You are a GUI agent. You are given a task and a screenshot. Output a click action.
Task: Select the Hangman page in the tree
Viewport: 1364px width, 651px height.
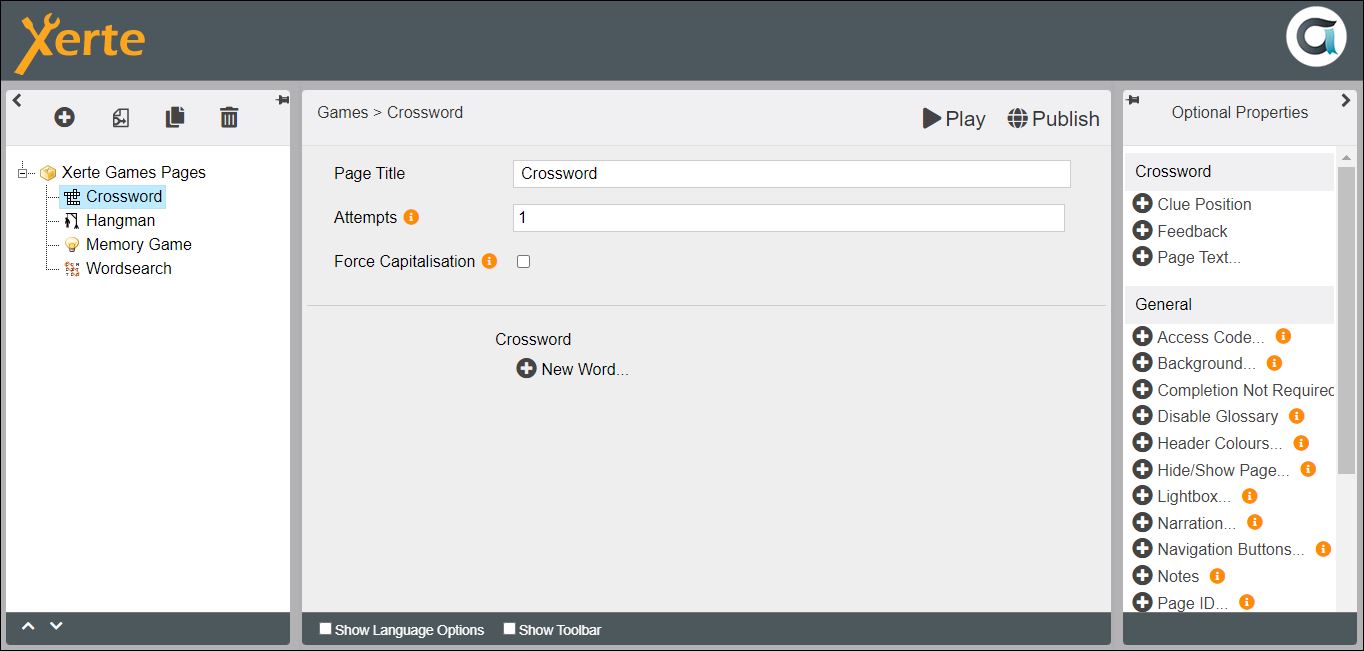120,220
